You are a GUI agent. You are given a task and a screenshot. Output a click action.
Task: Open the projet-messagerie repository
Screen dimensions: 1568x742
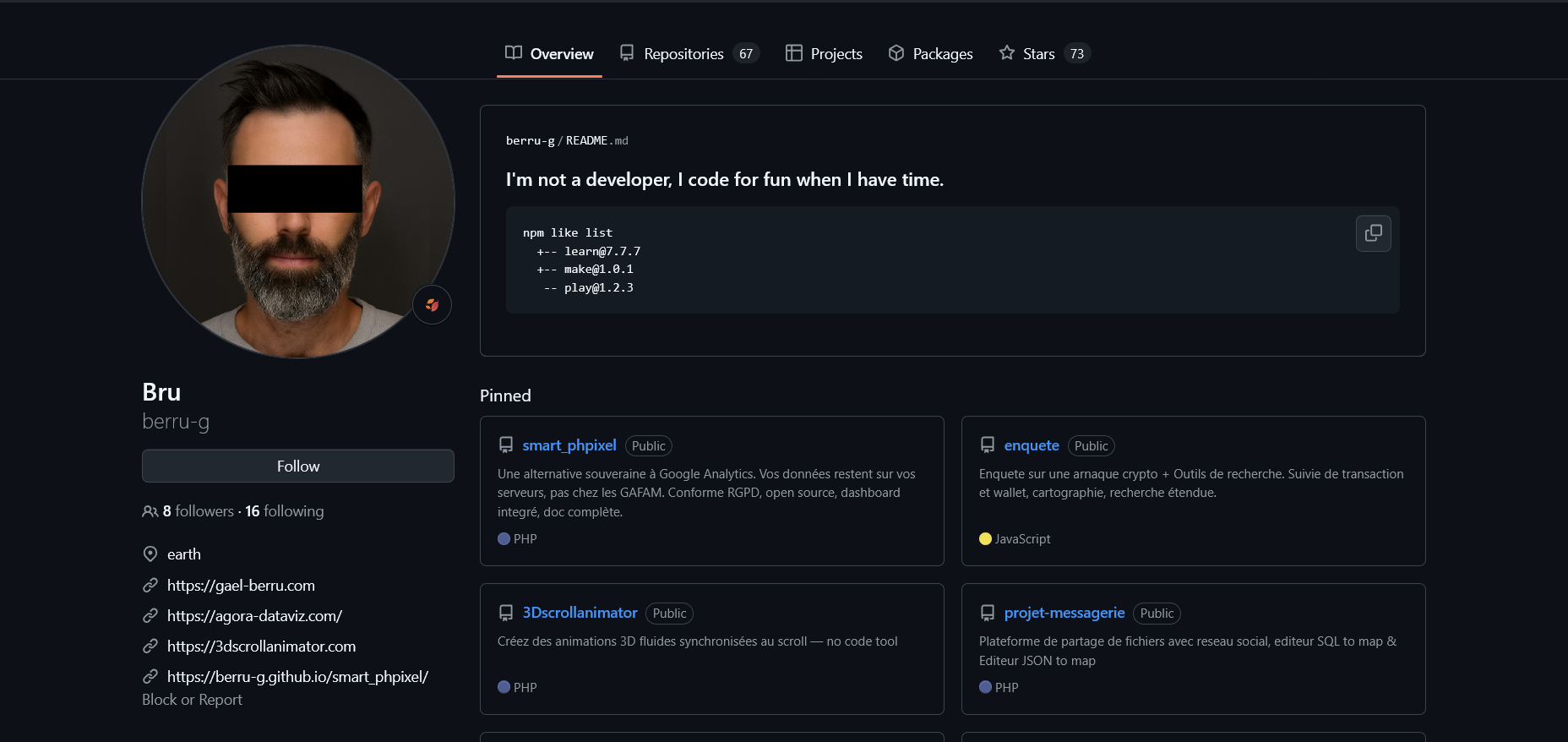pyautogui.click(x=1064, y=613)
